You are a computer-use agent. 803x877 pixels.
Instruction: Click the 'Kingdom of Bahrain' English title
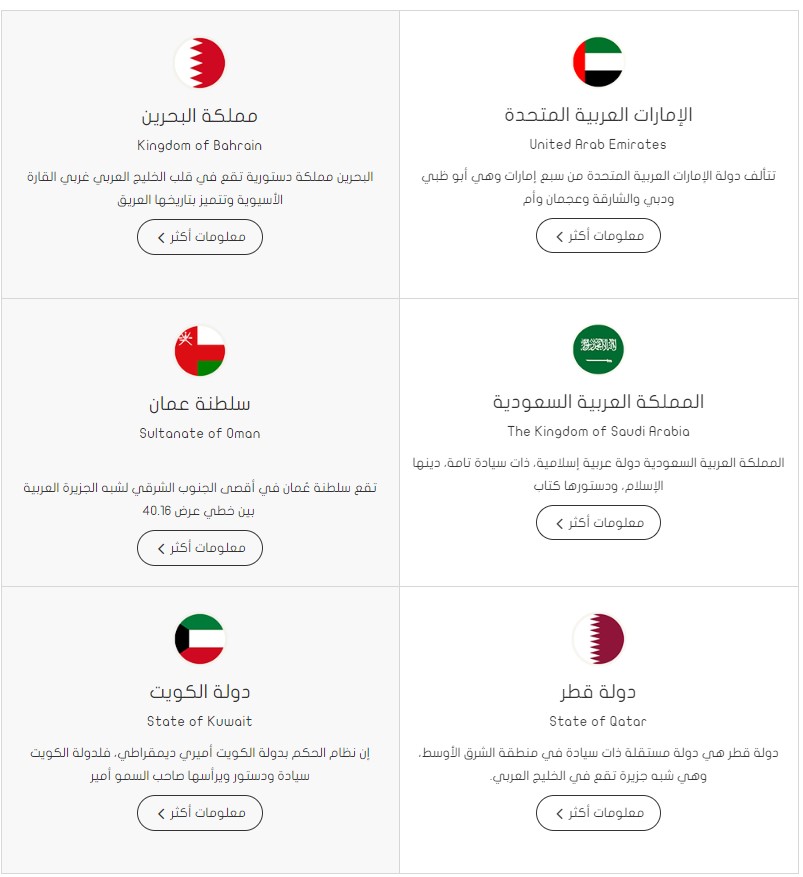pos(200,145)
